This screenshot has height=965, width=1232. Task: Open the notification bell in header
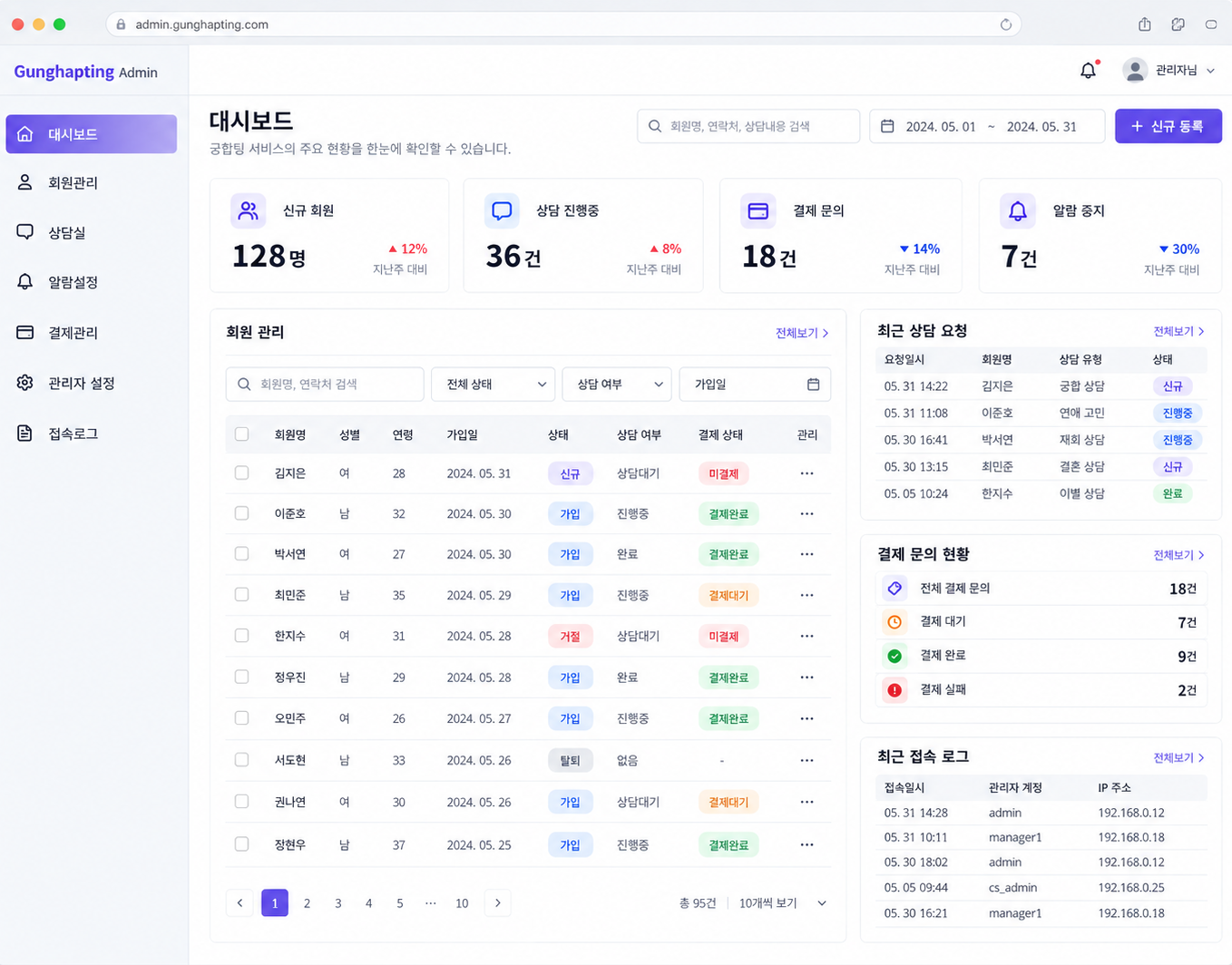click(1089, 70)
